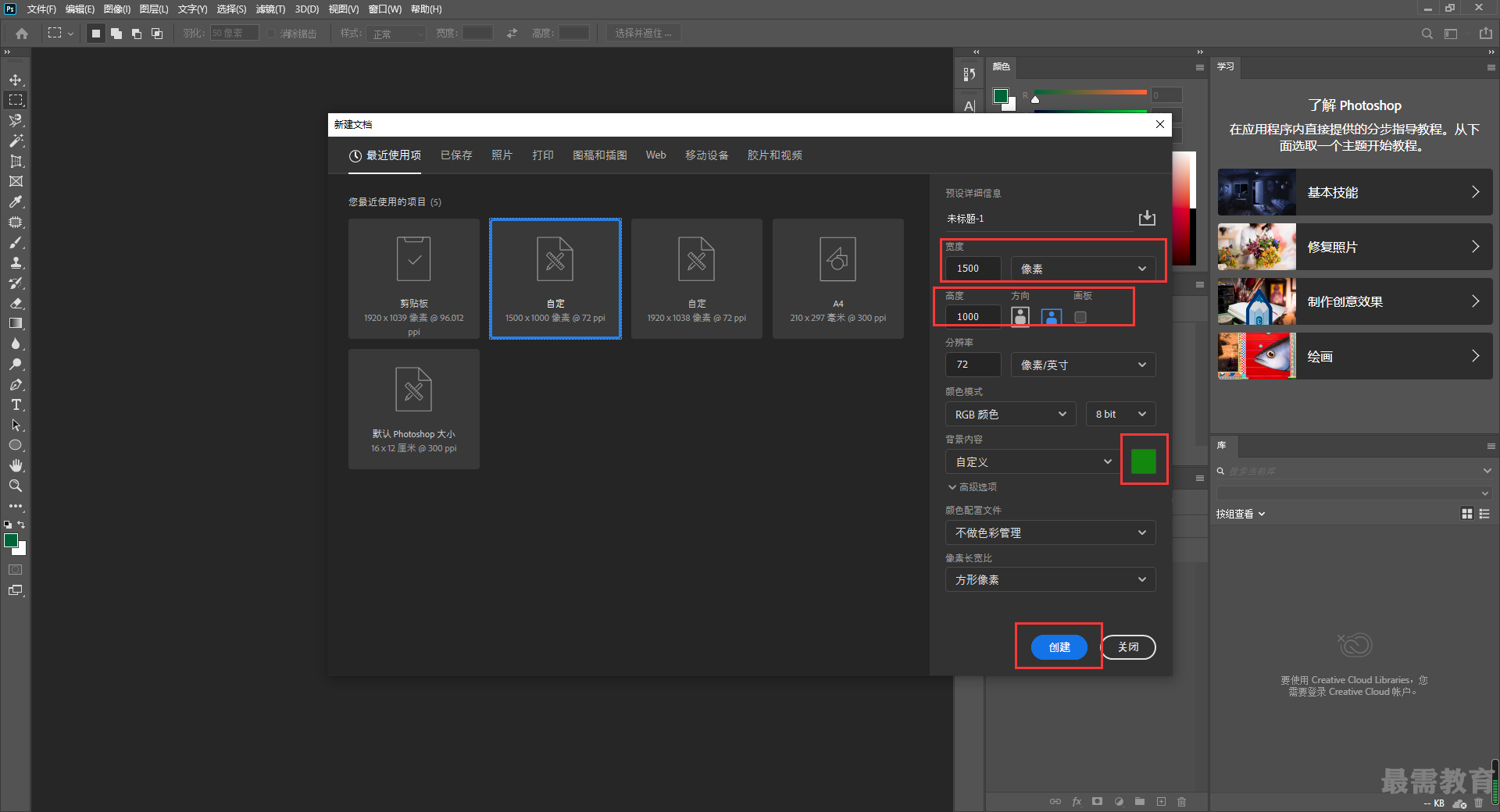Select the Crop tool
The height and width of the screenshot is (812, 1500).
click(x=16, y=161)
